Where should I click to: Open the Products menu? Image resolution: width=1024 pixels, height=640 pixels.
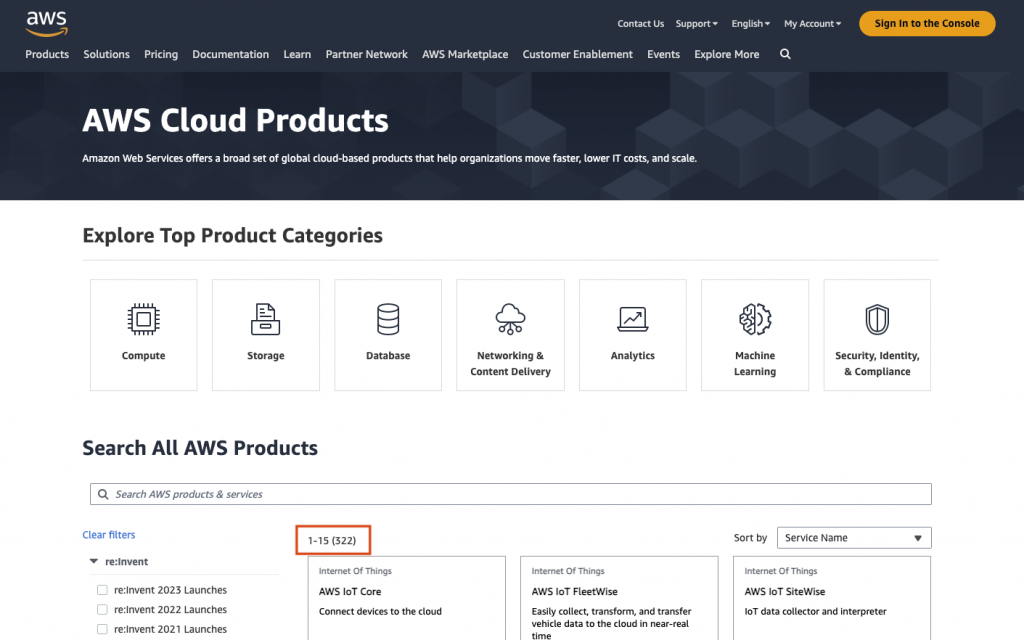coord(47,54)
